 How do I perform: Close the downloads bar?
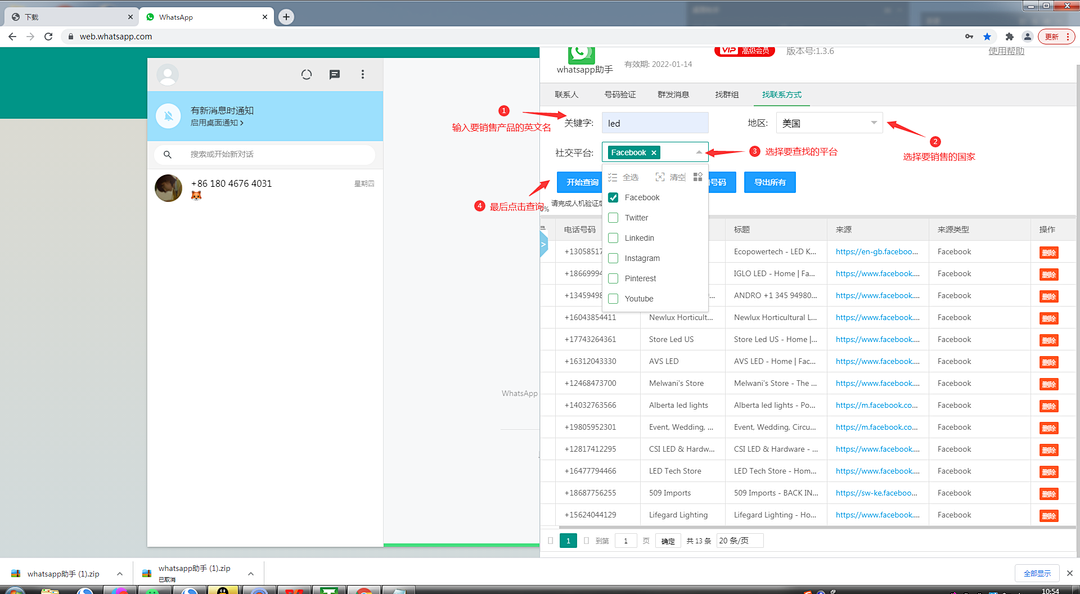click(x=1070, y=573)
